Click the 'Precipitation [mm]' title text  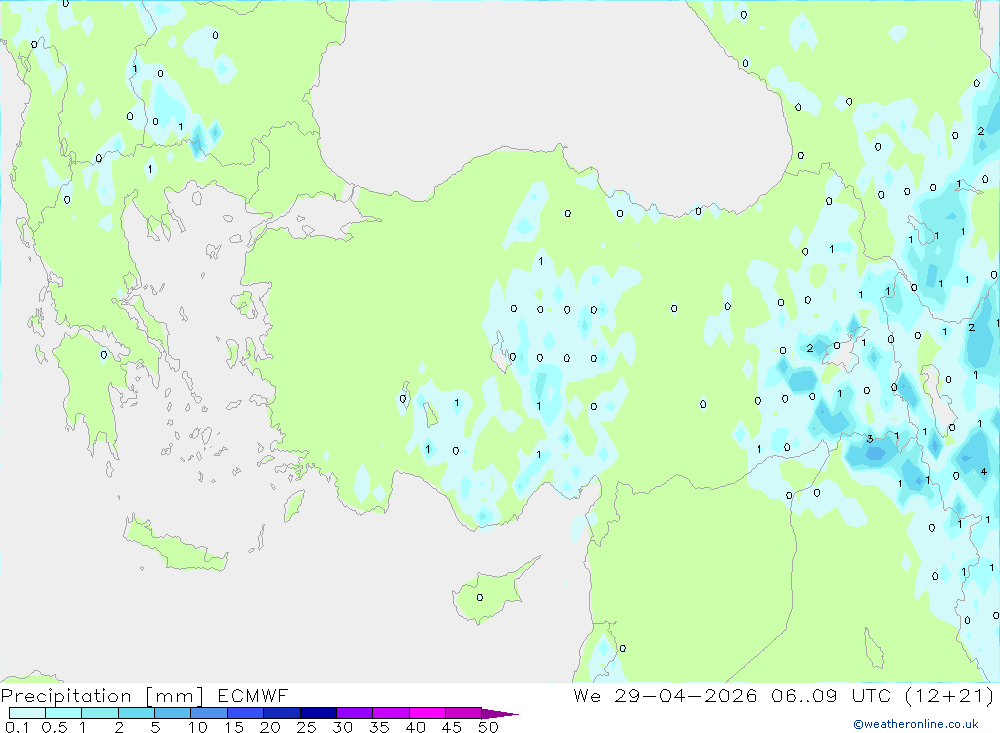102,696
